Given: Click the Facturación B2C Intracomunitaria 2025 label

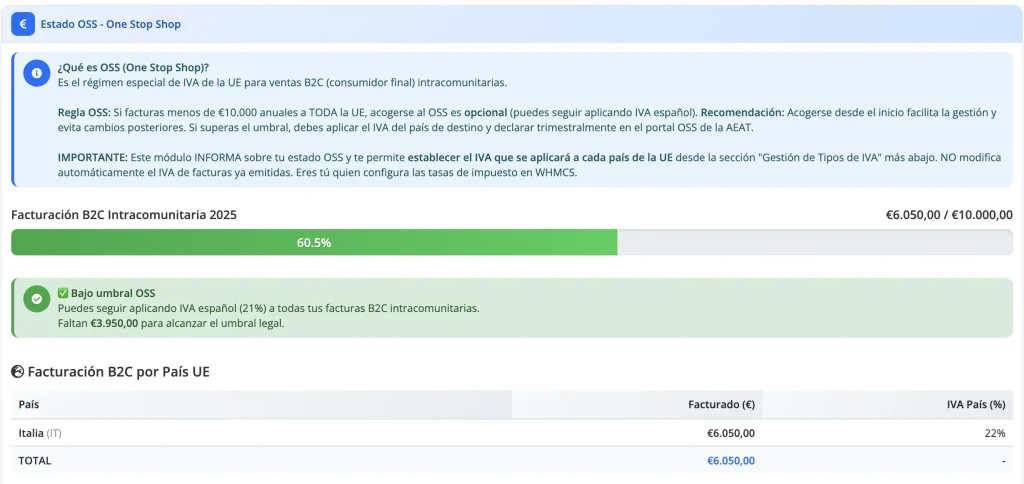Looking at the screenshot, I should tap(124, 215).
